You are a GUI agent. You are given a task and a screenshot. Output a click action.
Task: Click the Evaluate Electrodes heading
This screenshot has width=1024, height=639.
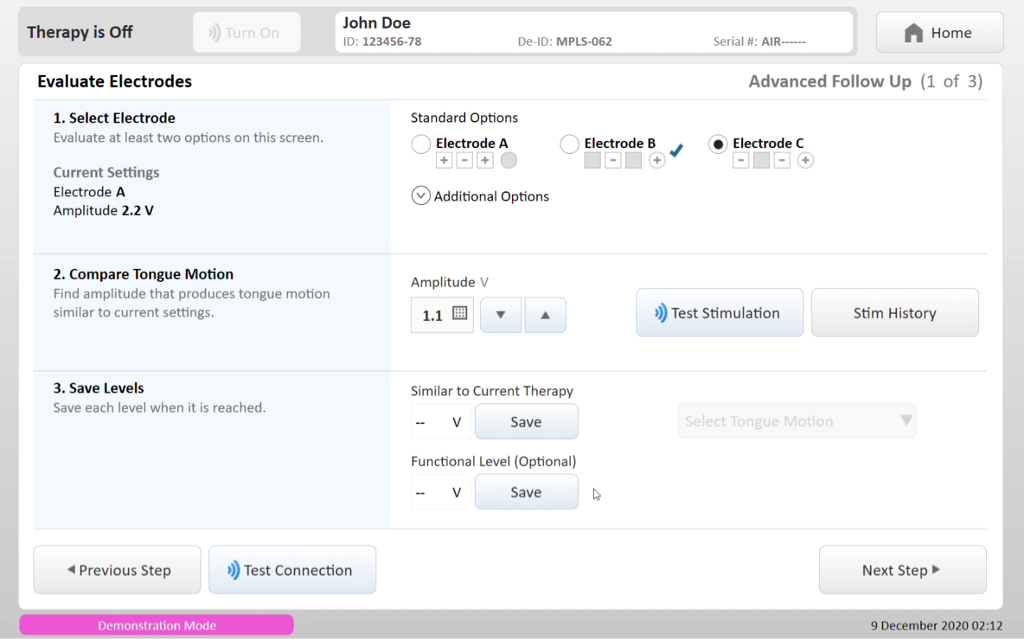pyautogui.click(x=114, y=81)
